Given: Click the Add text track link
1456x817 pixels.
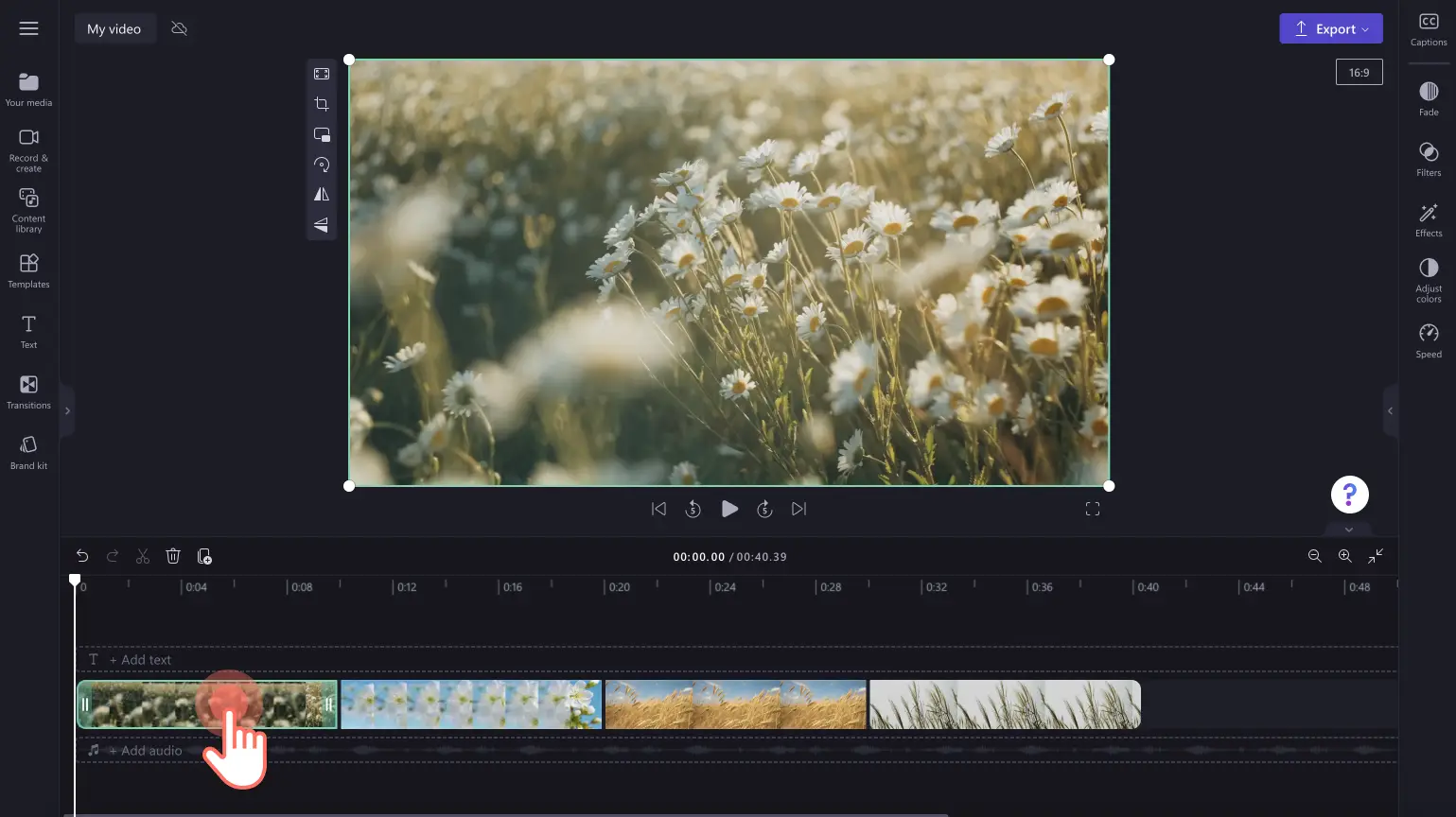Looking at the screenshot, I should click(x=140, y=660).
